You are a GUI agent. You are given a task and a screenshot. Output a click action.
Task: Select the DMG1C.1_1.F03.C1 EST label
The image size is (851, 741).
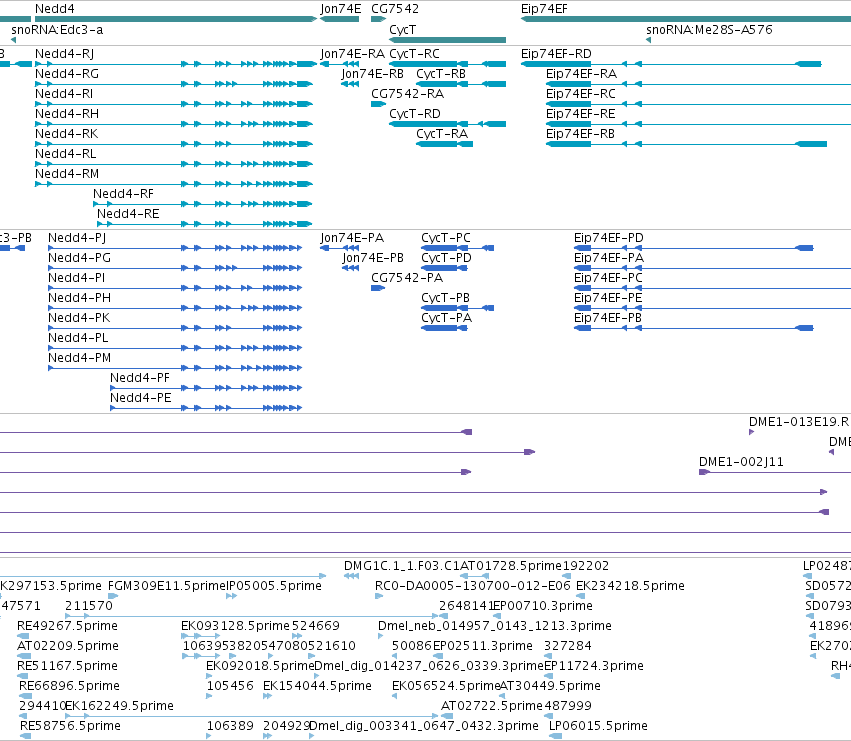pyautogui.click(x=402, y=566)
